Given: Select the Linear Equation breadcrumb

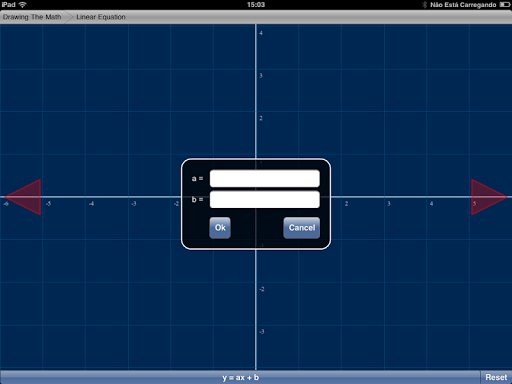Looking at the screenshot, I should 101,17.
